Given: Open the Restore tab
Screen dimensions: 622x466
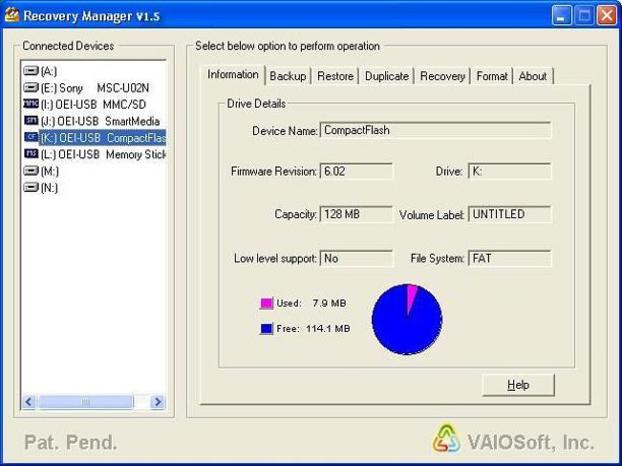Looking at the screenshot, I should 336,76.
